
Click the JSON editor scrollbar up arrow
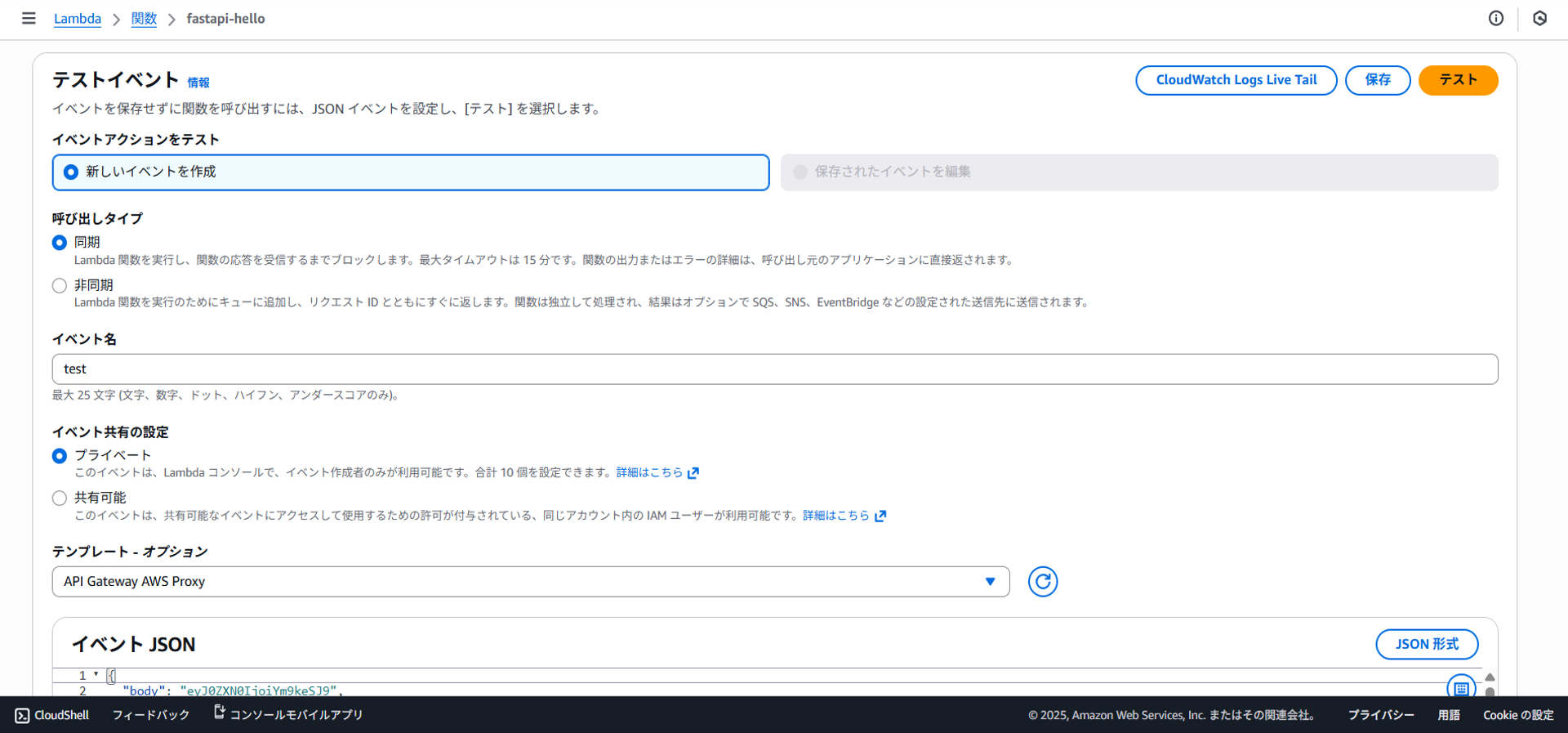pos(1490,677)
